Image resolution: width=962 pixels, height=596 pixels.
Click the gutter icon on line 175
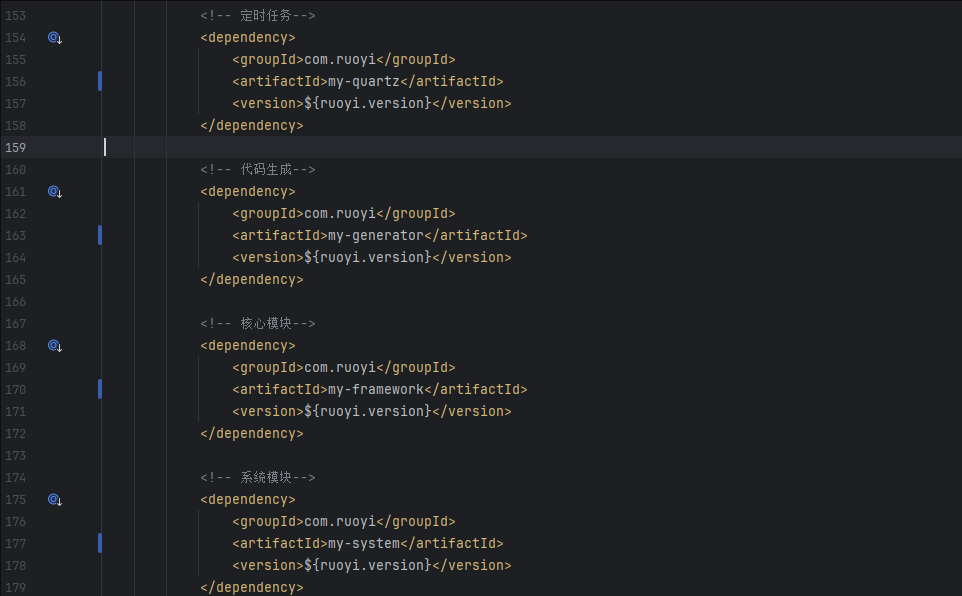point(55,500)
